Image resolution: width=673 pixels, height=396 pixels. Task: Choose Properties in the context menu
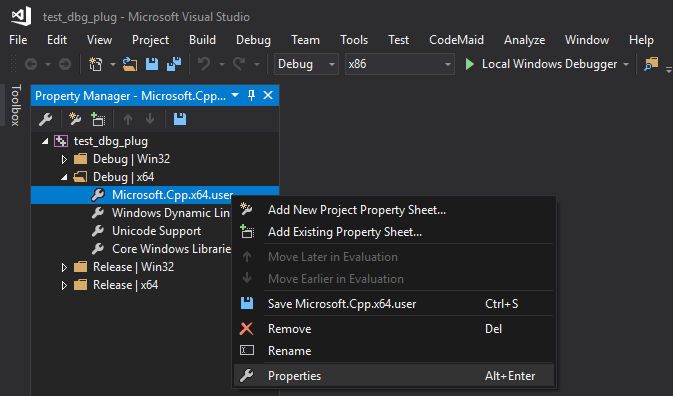(394, 376)
